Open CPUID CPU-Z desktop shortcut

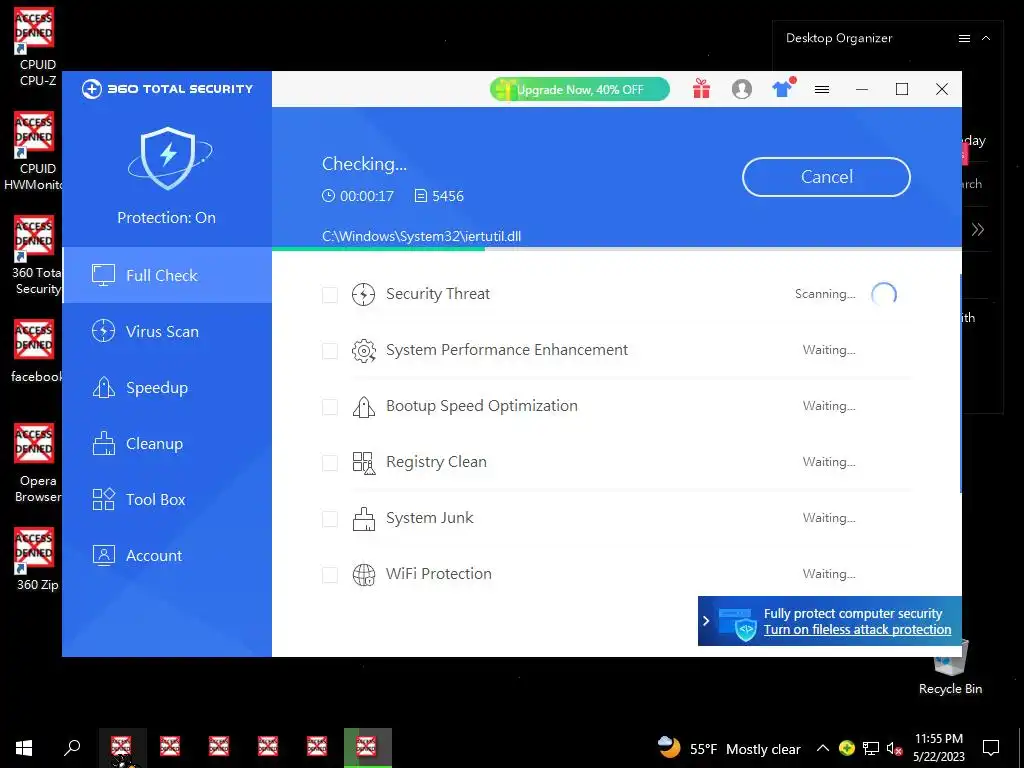click(x=35, y=47)
